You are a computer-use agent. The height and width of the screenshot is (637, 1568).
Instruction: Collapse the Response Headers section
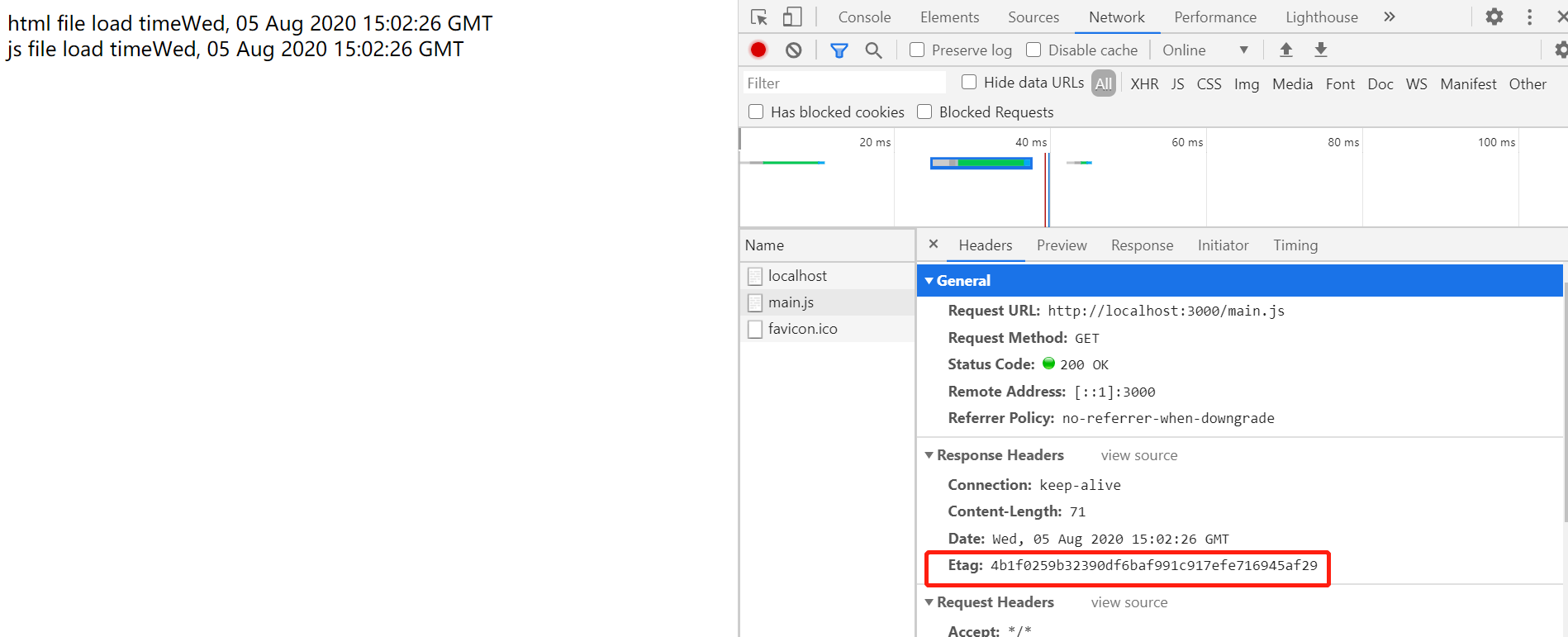929,455
